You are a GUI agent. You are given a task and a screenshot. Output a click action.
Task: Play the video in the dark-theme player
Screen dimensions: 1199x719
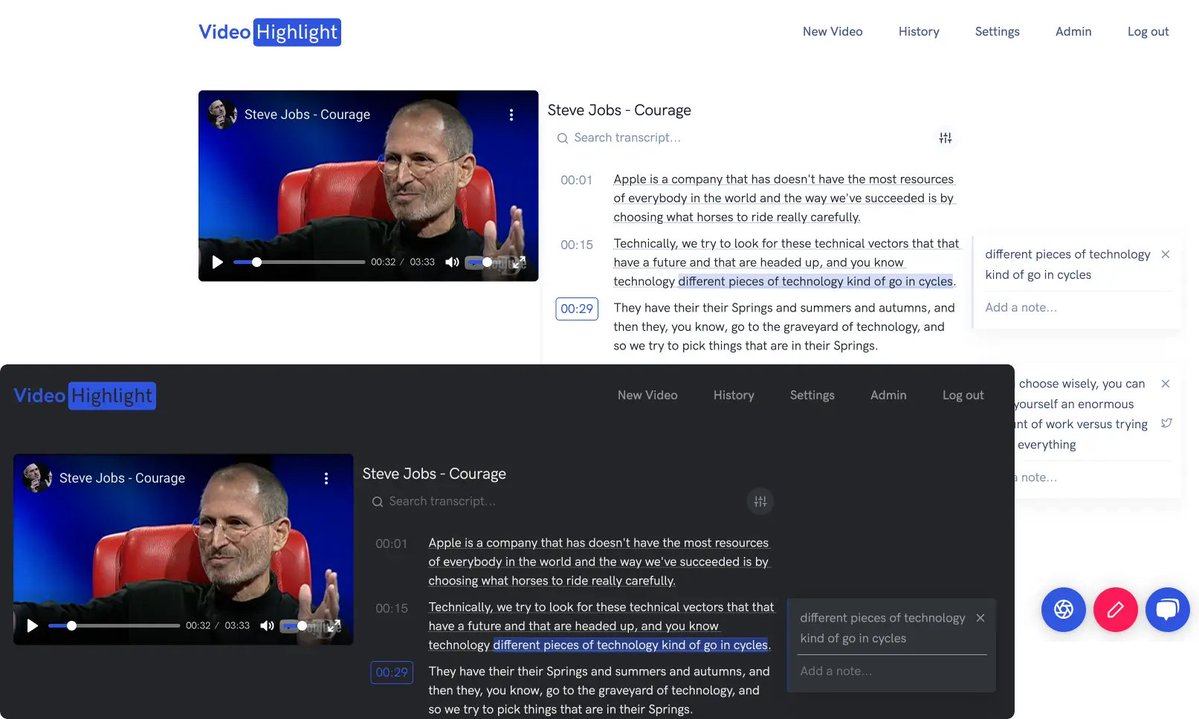33,626
